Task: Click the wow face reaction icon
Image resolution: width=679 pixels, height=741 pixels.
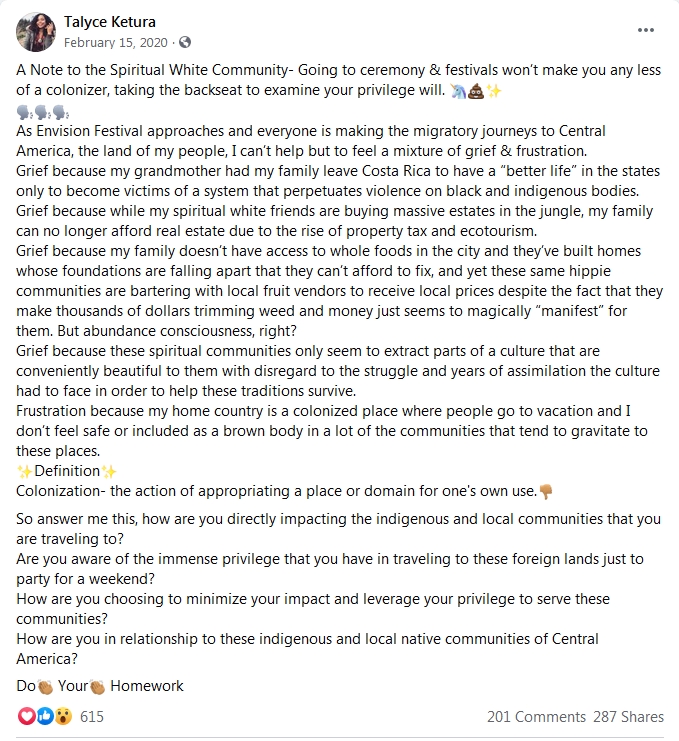Action: (63, 716)
